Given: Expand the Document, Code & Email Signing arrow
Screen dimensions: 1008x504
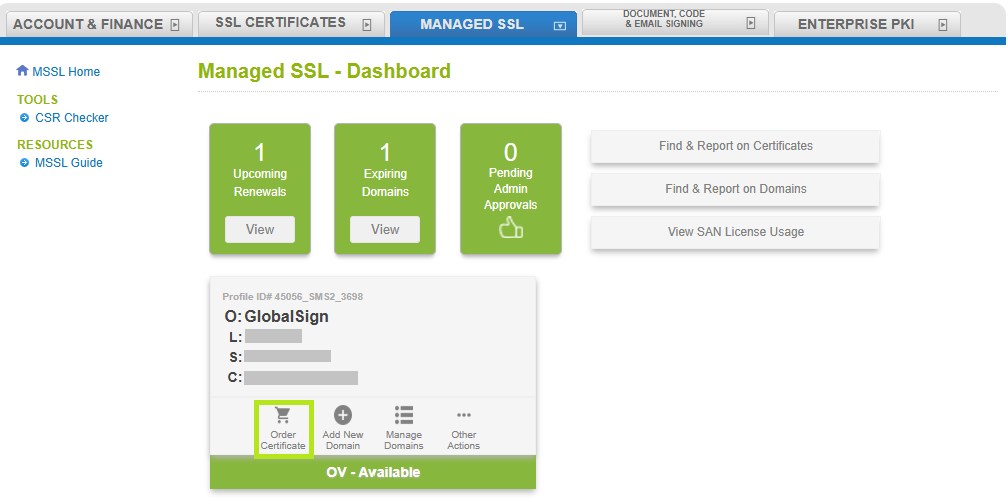Looking at the screenshot, I should [x=750, y=23].
